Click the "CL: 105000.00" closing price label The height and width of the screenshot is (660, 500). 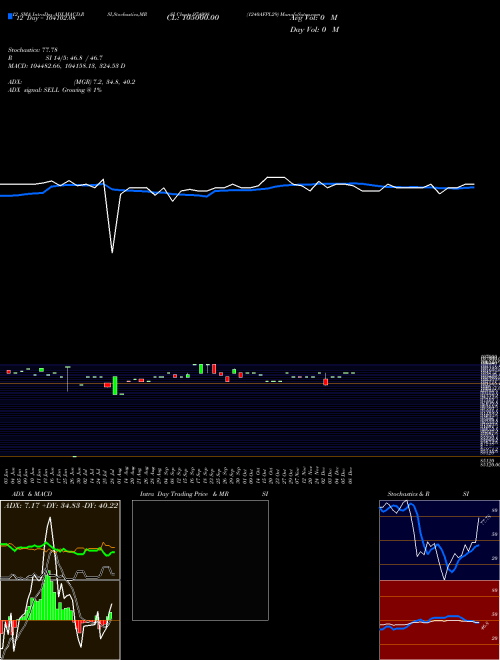[x=193, y=18]
